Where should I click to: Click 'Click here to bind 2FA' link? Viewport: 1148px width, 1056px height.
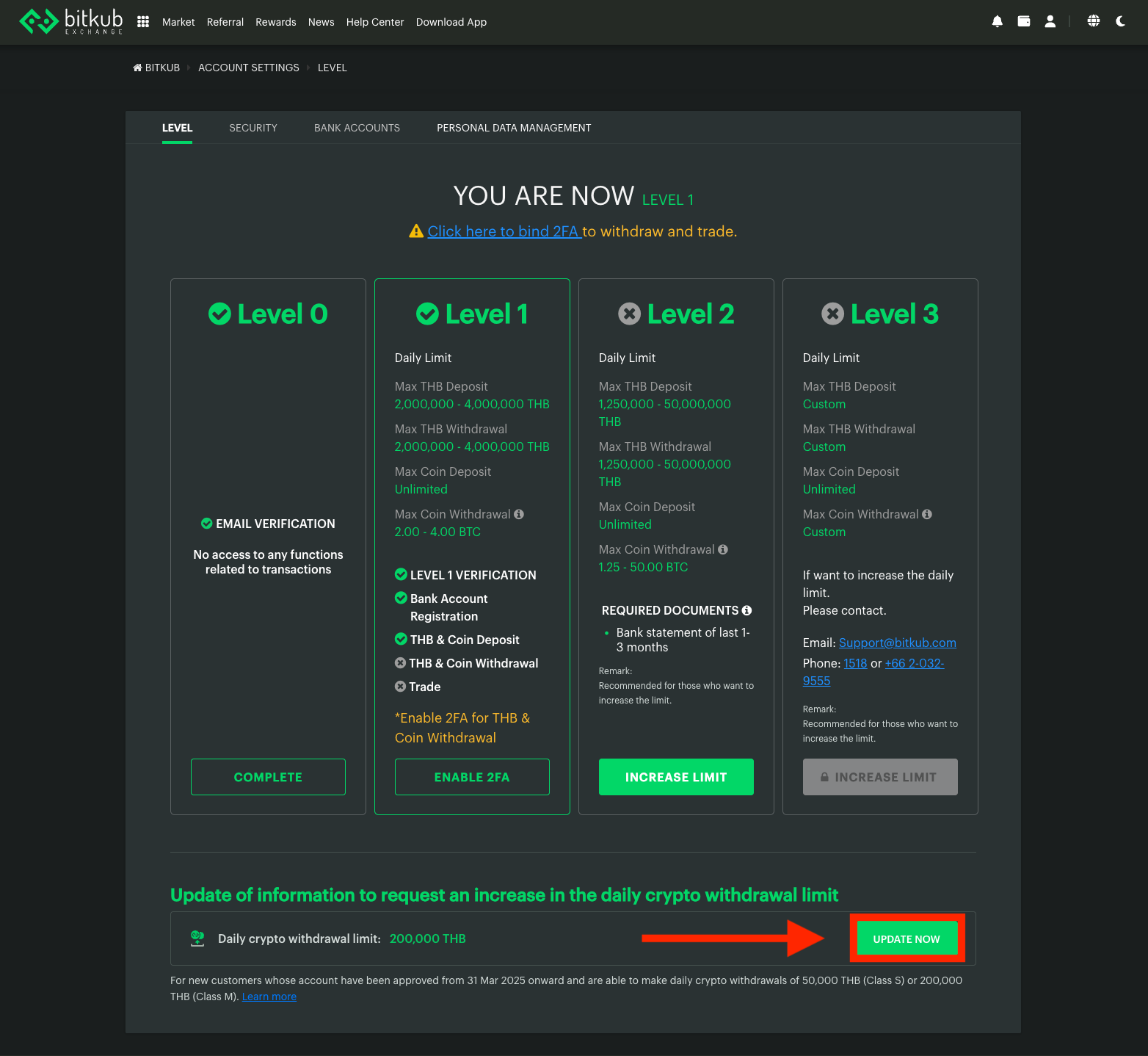click(504, 231)
